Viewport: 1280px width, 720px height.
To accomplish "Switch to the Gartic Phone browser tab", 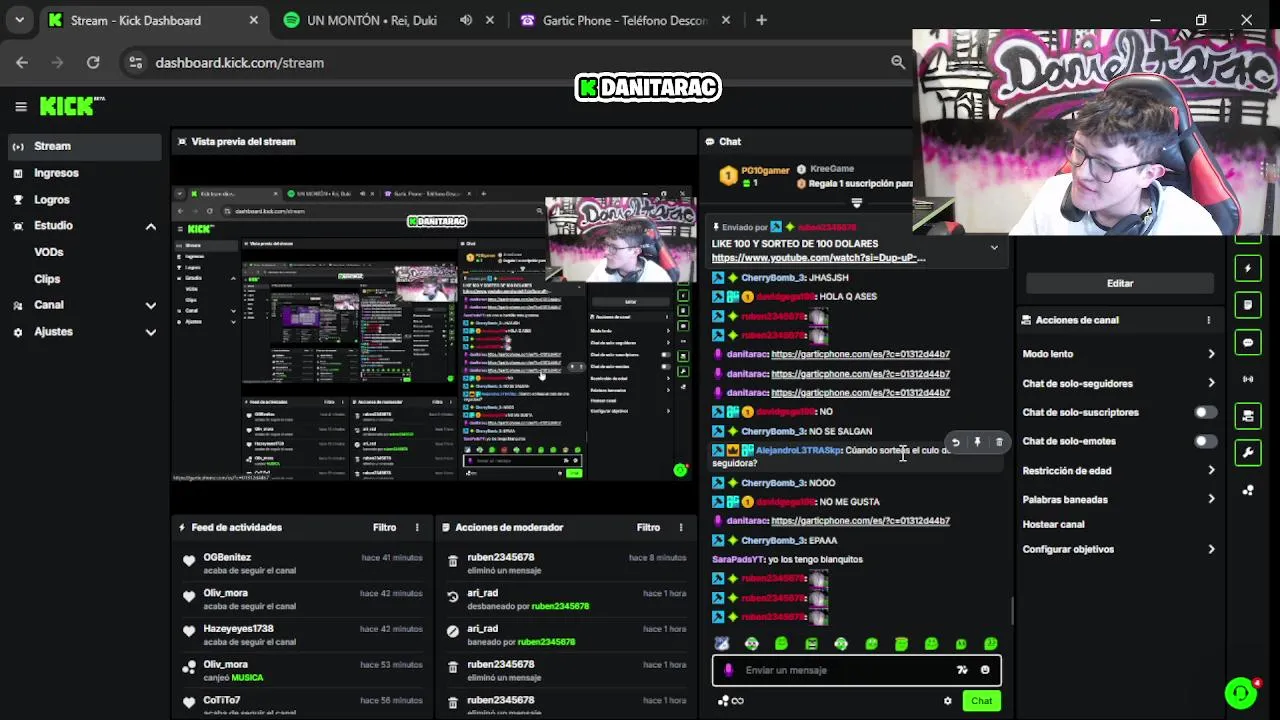I will pos(625,20).
